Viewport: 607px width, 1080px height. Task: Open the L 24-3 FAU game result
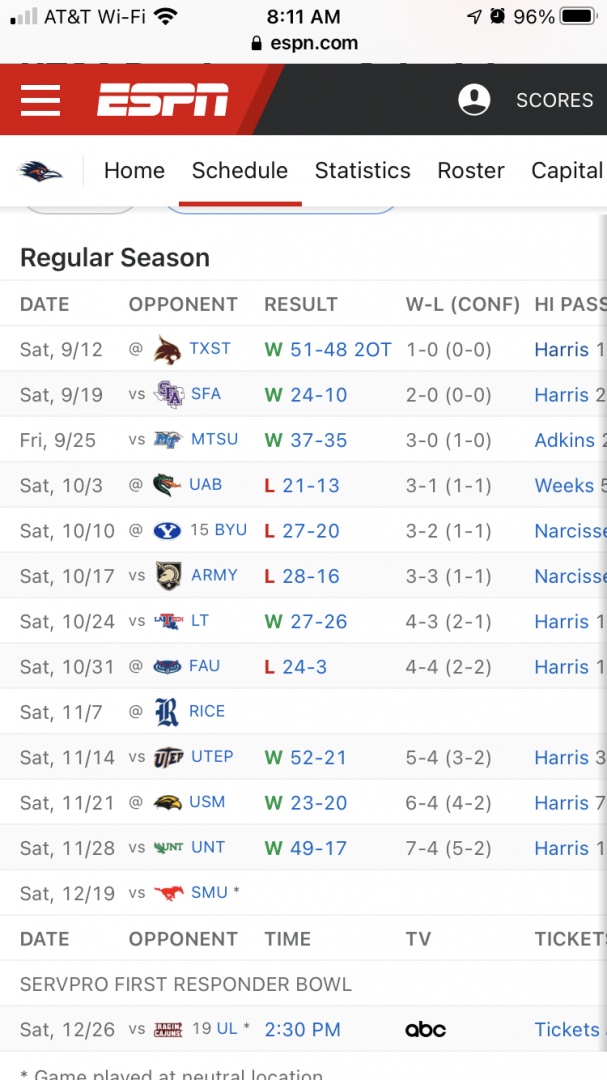(296, 667)
